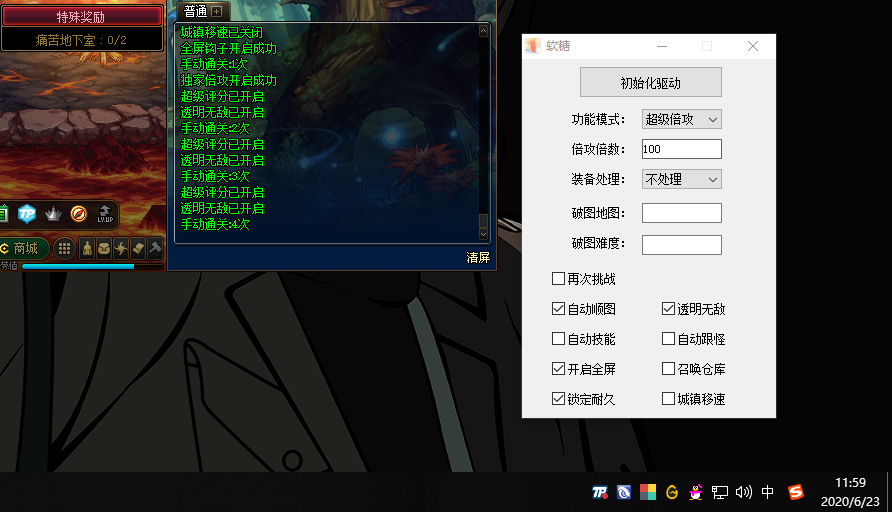This screenshot has height=512, width=892.
Task: Open the silver crown icon in game bar
Action: 53,214
